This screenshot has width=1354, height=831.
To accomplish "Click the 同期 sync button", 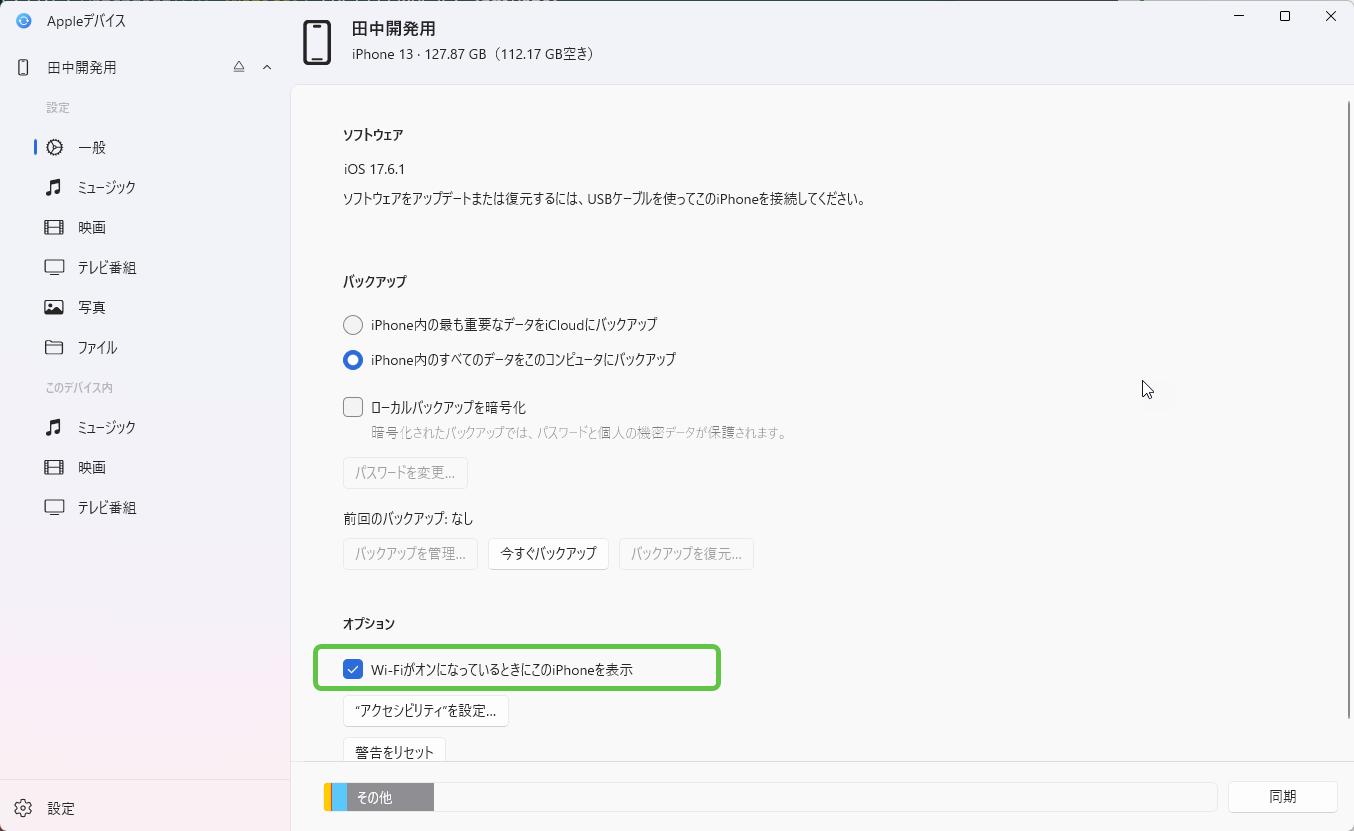I will point(1283,797).
